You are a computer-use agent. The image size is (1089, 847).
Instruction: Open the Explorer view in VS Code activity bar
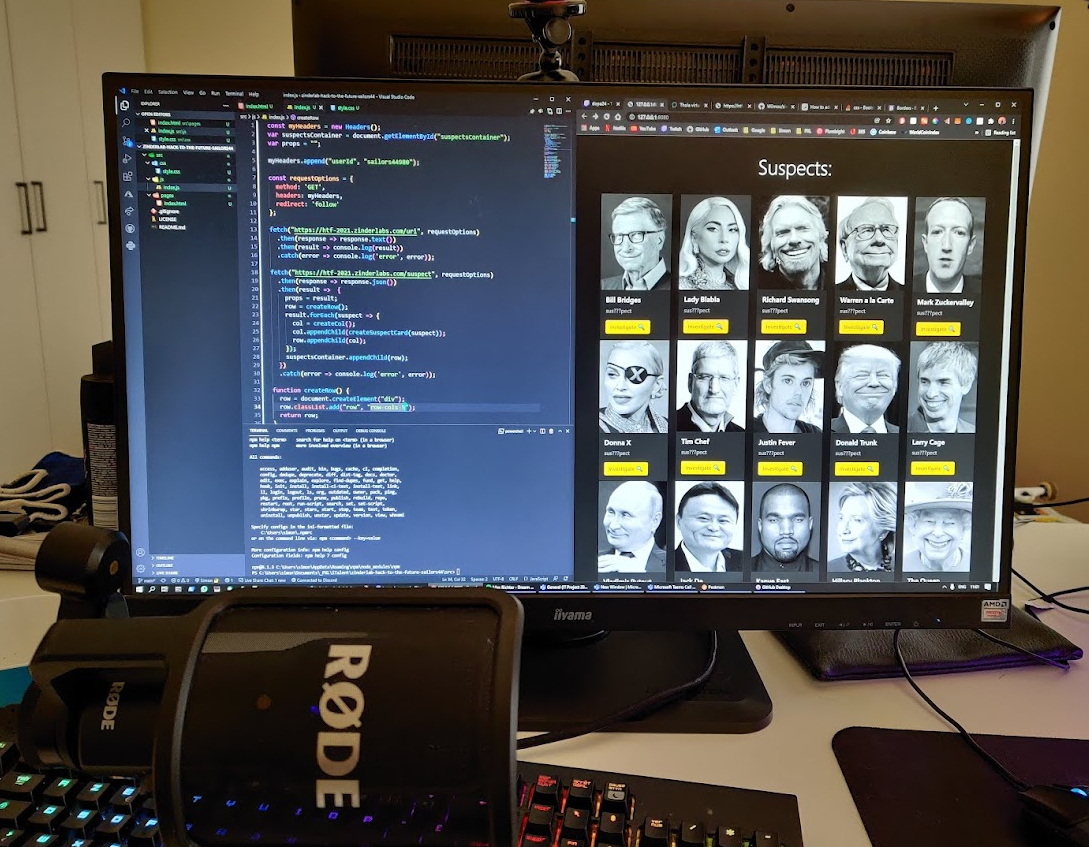pyautogui.click(x=124, y=106)
